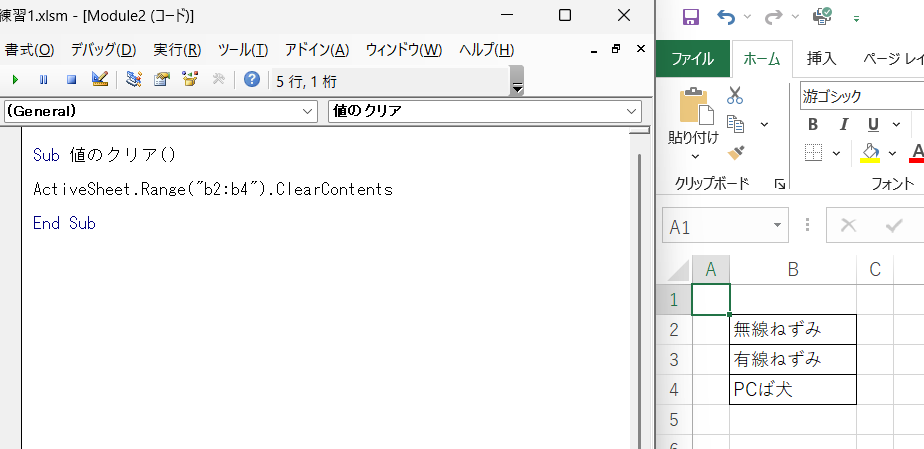Open VBA help with the question mark icon
924x449 pixels.
coord(252,79)
